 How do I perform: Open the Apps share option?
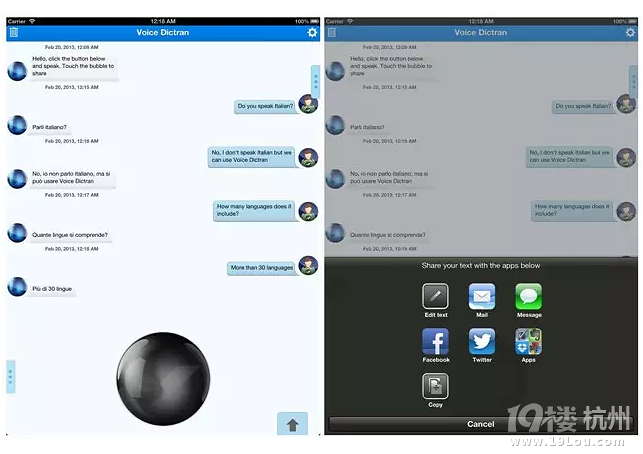click(529, 342)
